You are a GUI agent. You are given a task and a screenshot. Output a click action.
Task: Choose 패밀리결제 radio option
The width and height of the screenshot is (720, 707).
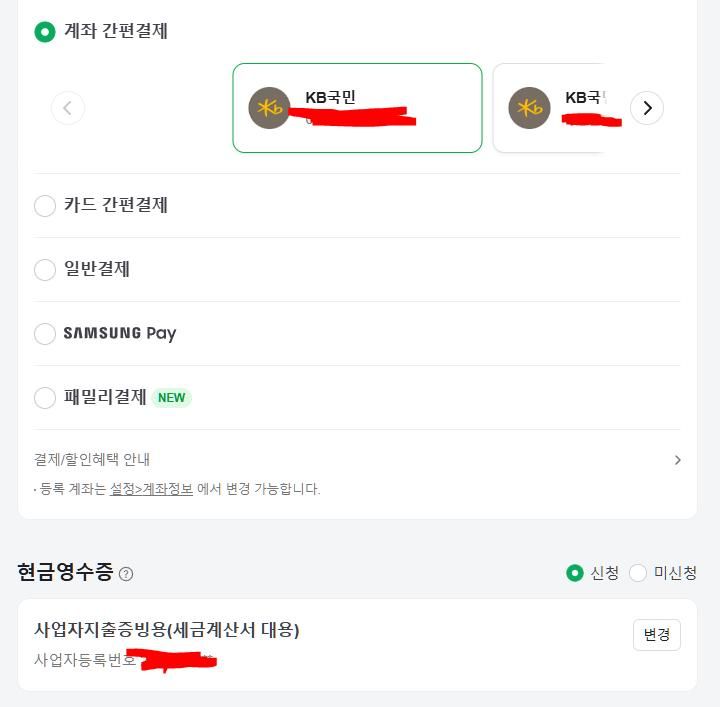coord(45,398)
